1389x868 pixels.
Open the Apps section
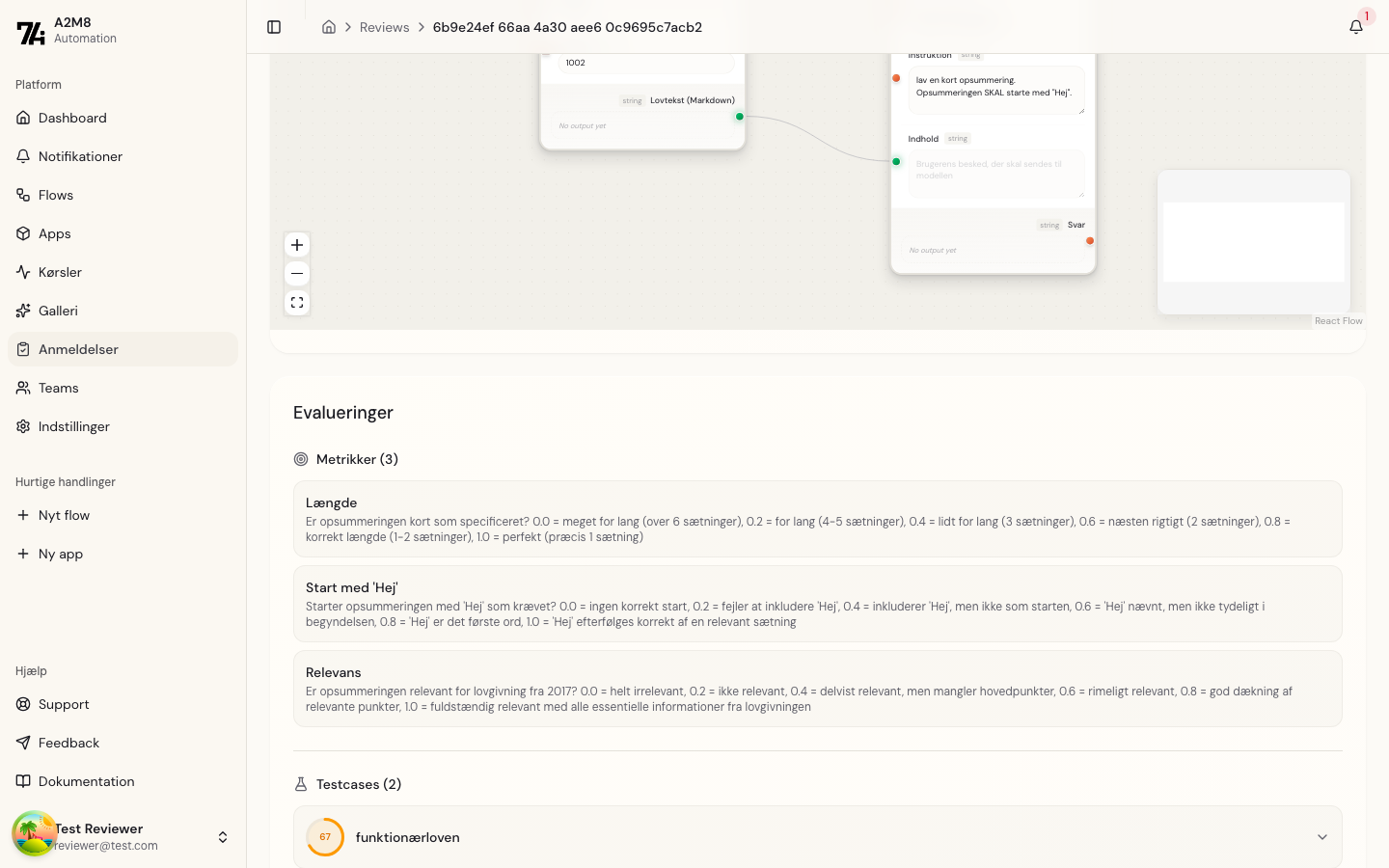click(54, 233)
